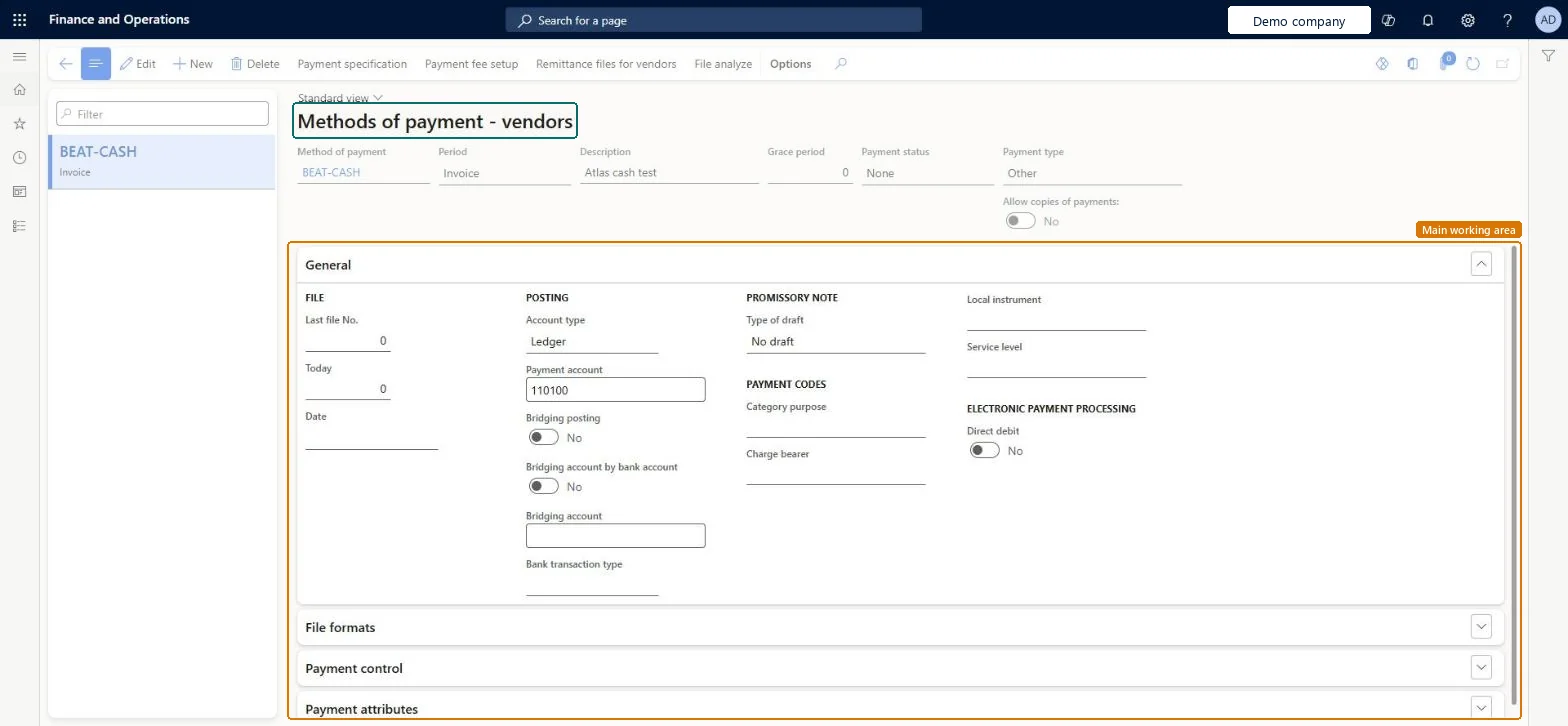Open Modules list icon in the sidebar
This screenshot has height=726, width=1568.
click(x=19, y=226)
